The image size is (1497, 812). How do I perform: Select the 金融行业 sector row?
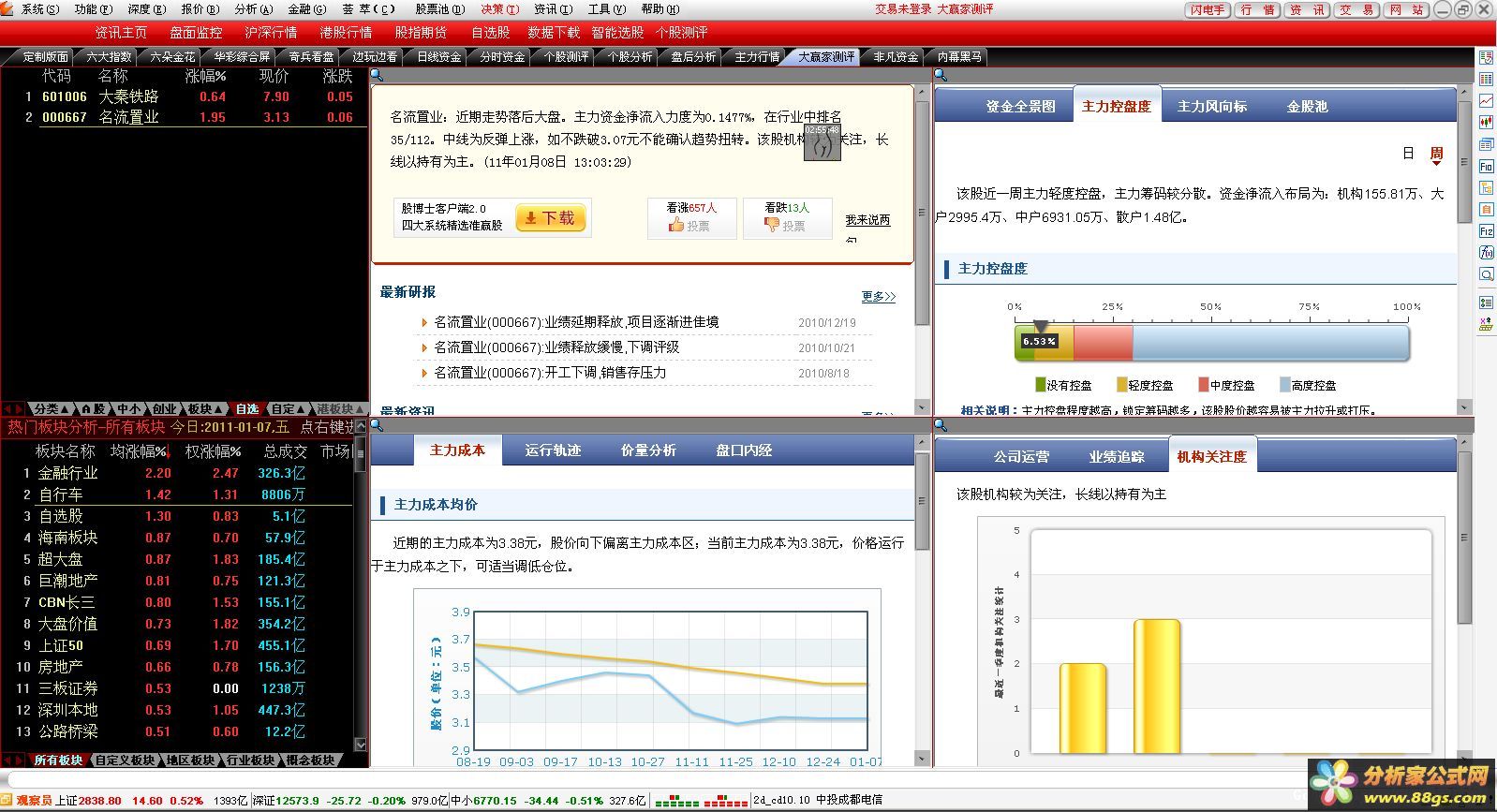177,473
